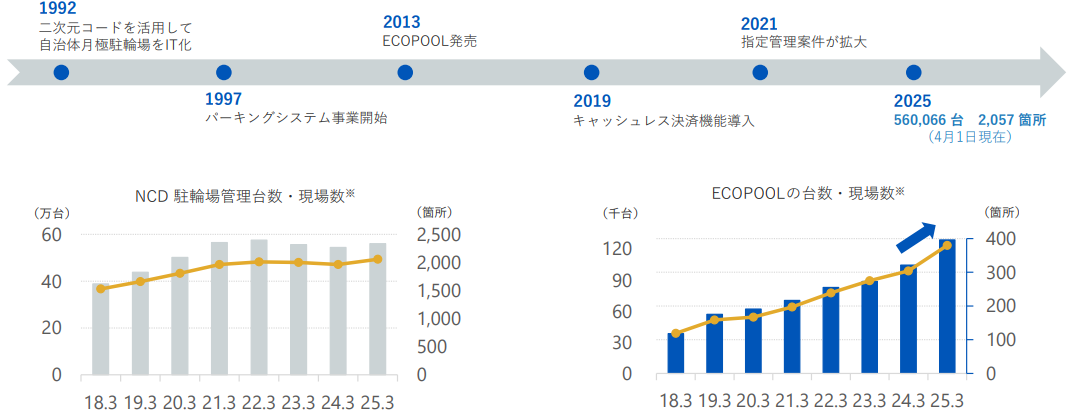Click the 1997 year label
The height and width of the screenshot is (418, 1070).
tap(223, 101)
